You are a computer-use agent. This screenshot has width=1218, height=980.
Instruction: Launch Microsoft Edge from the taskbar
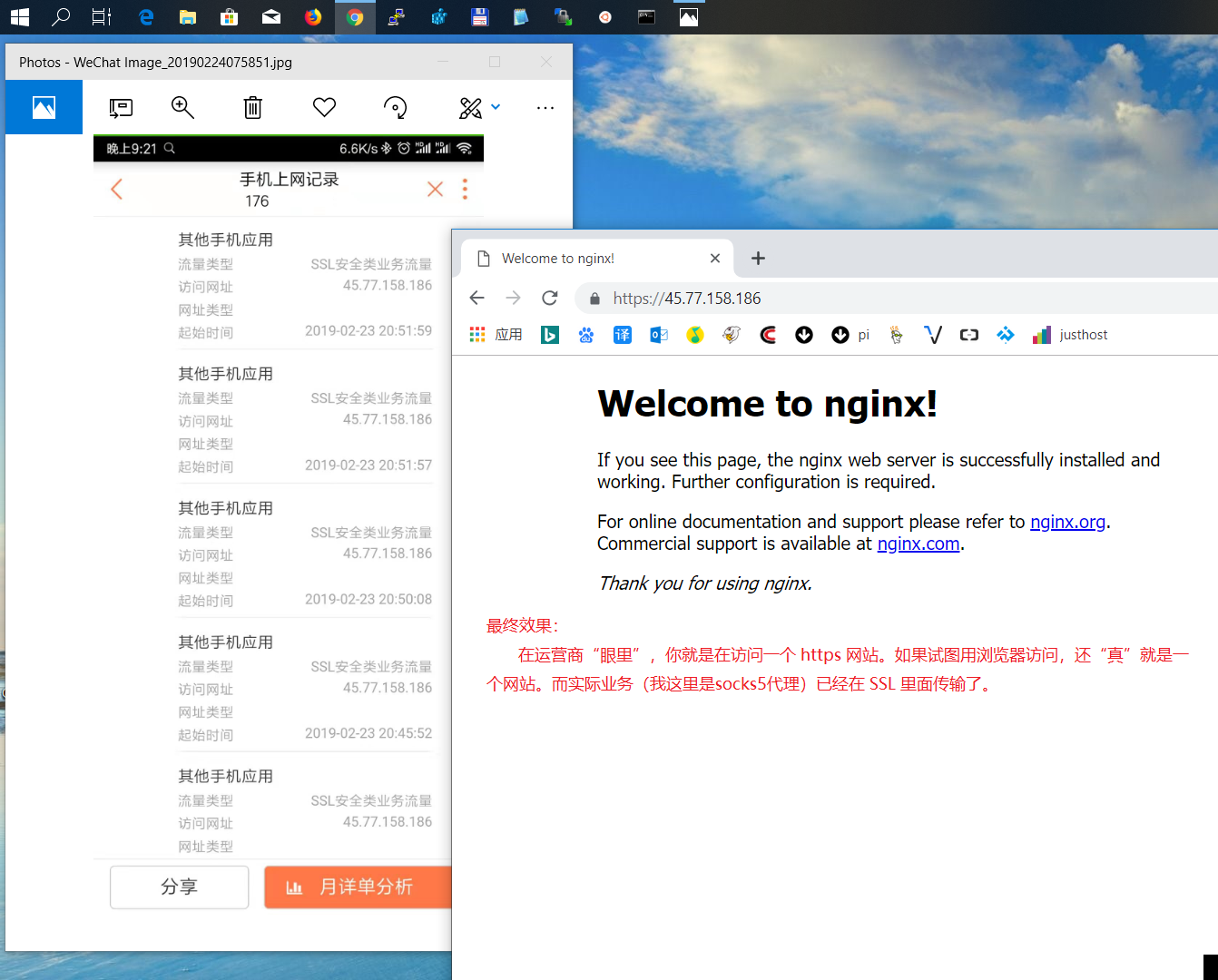146,16
